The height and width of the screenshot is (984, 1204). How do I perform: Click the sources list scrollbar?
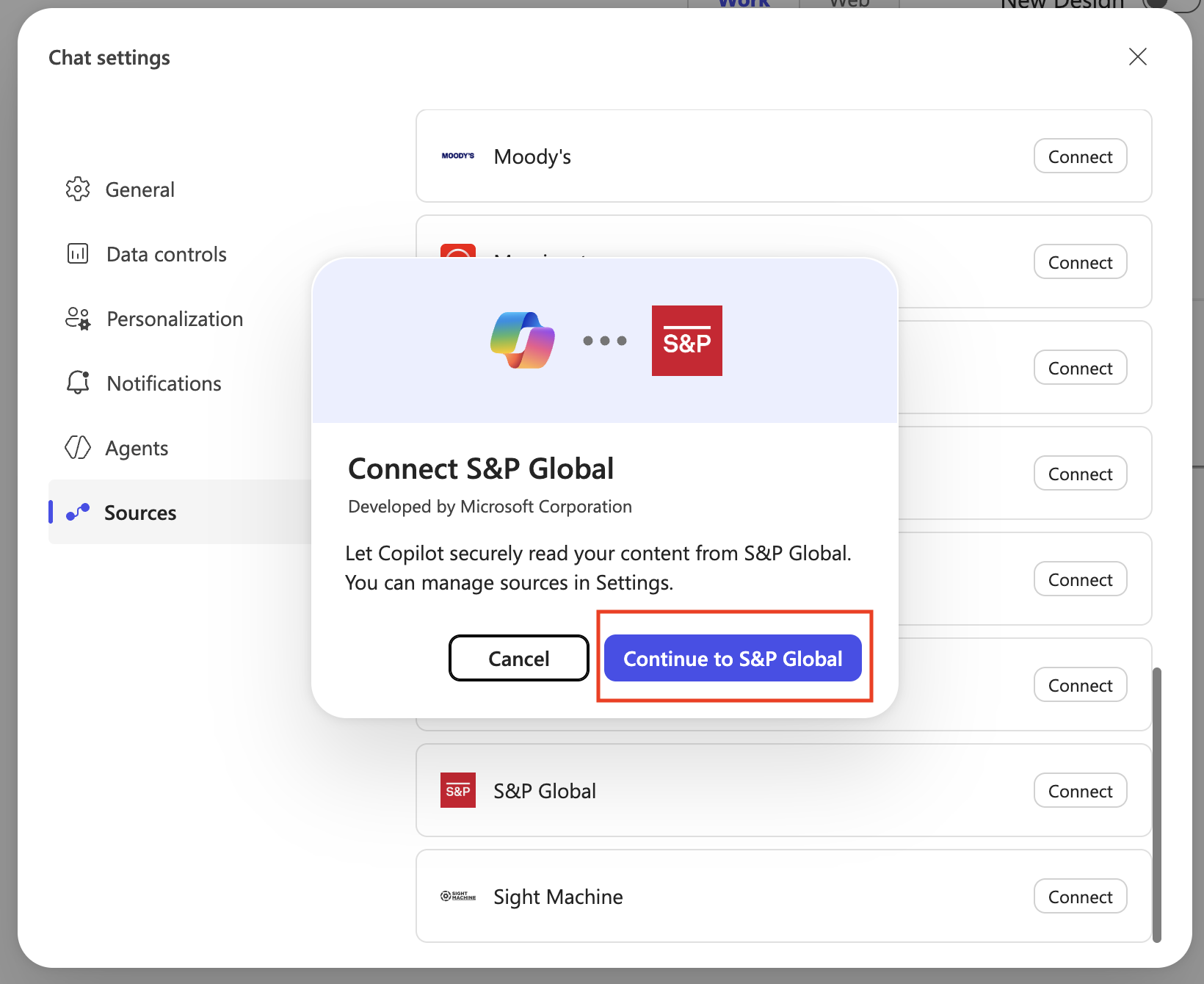(x=1157, y=804)
